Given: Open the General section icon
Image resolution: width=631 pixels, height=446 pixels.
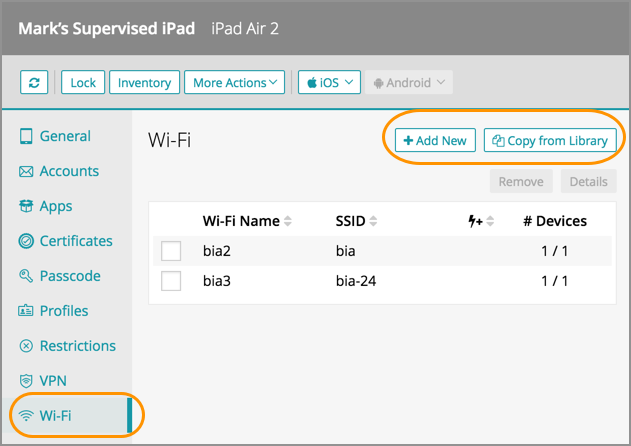Looking at the screenshot, I should 26,137.
